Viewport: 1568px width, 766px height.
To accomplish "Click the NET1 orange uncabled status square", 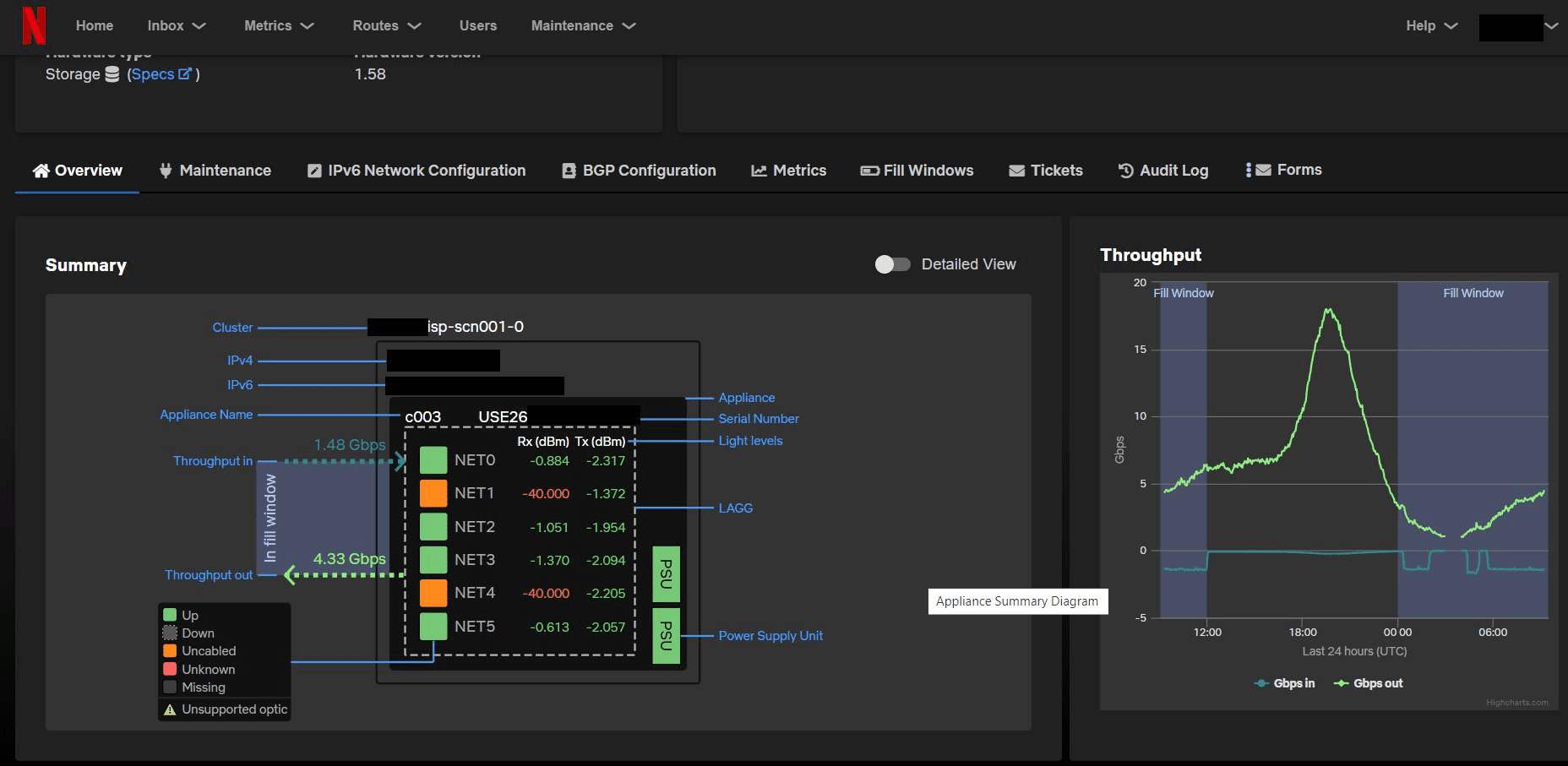I will point(433,493).
